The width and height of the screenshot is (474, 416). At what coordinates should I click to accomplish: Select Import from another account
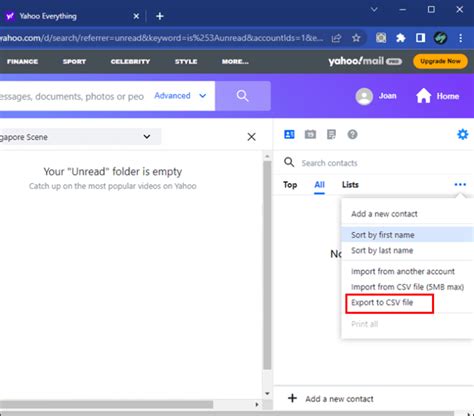(x=403, y=271)
